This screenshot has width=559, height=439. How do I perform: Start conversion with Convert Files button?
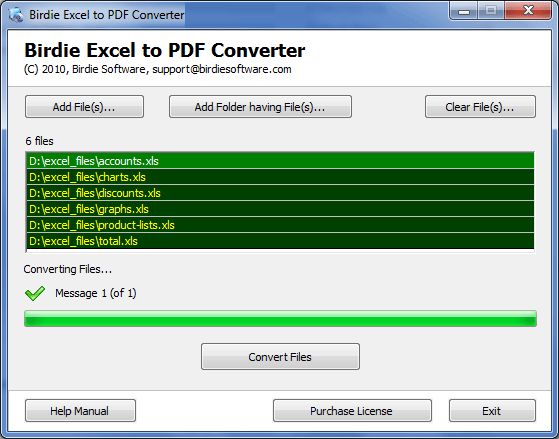280,357
